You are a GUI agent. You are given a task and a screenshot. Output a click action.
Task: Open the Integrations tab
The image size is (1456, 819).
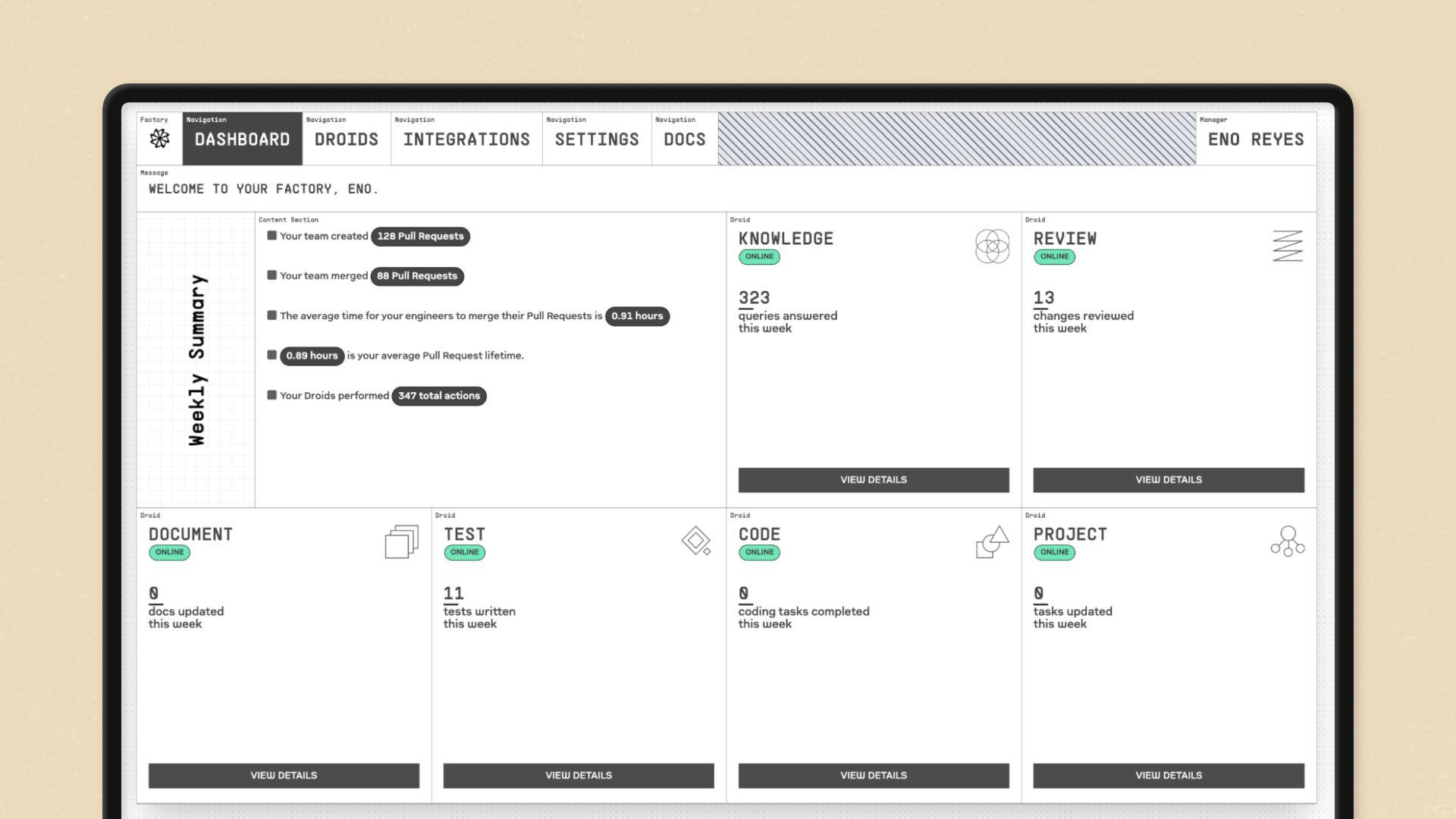466,140
